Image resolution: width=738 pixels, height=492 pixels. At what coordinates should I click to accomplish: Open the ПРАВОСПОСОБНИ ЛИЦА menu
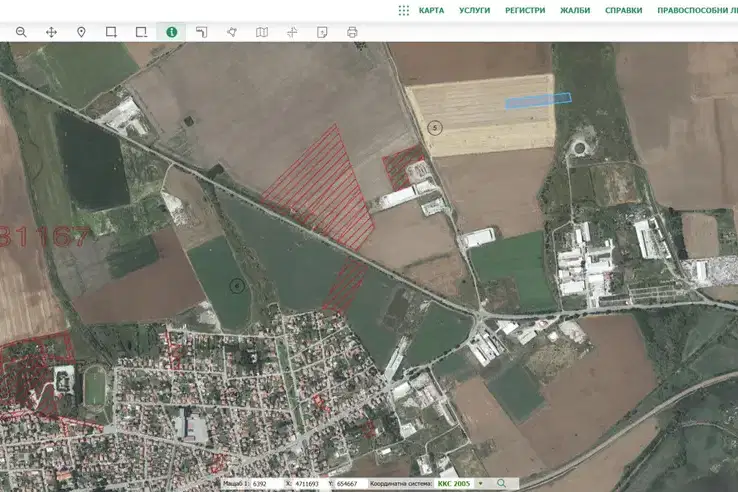click(x=698, y=10)
